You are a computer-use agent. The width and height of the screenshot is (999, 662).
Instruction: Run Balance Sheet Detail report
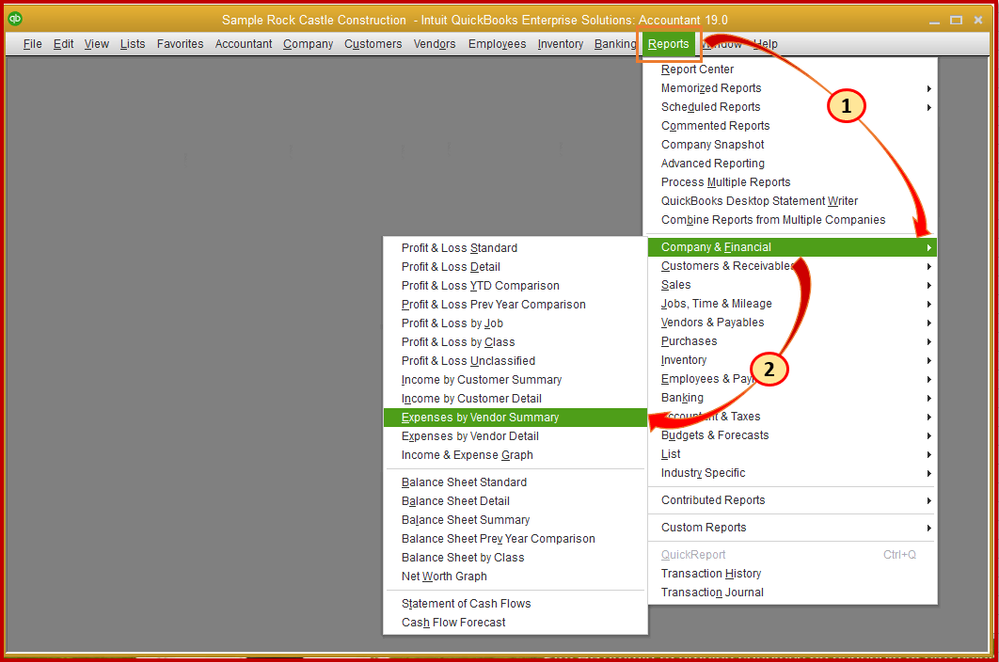click(x=515, y=501)
